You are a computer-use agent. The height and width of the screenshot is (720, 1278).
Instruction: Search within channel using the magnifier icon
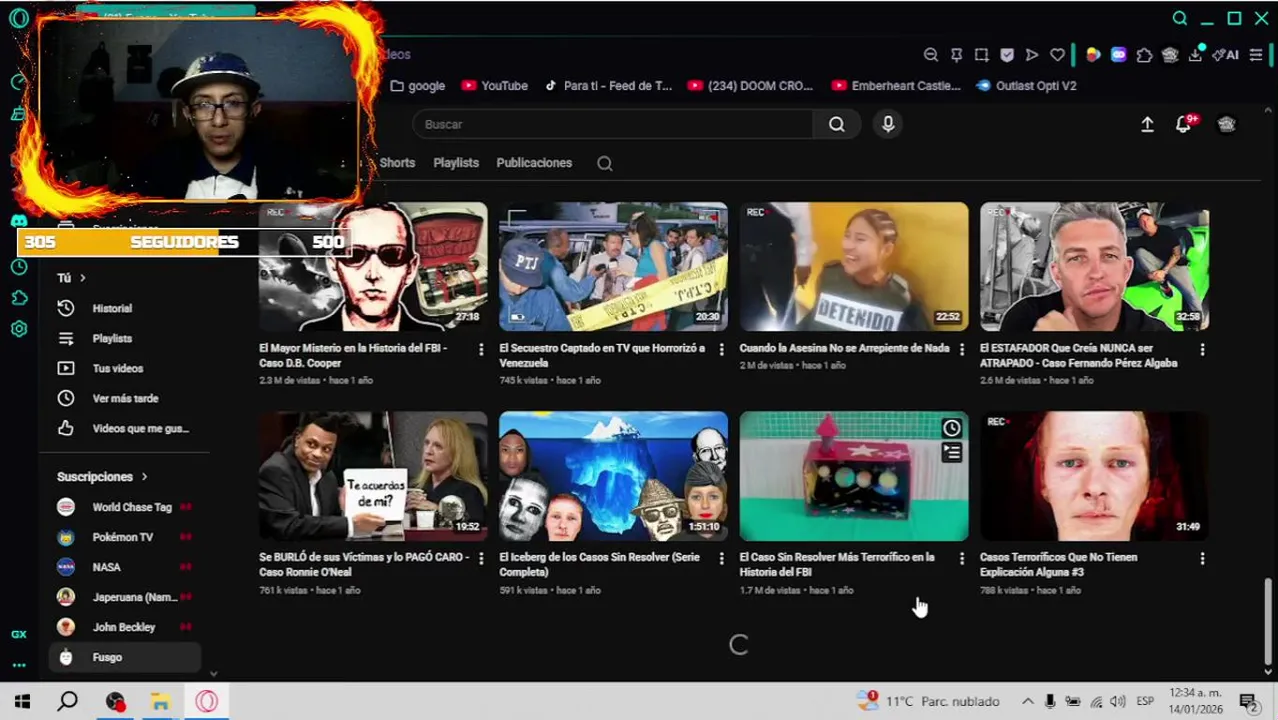pos(605,163)
